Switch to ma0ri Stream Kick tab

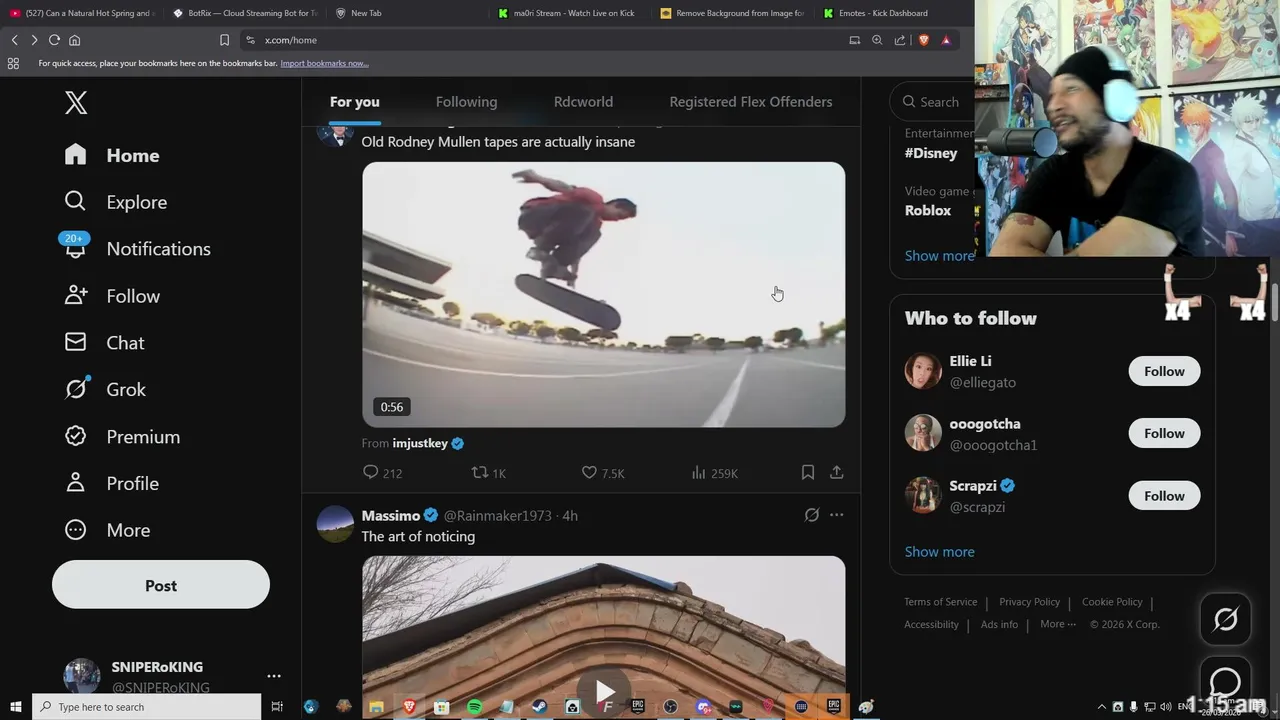[565, 13]
